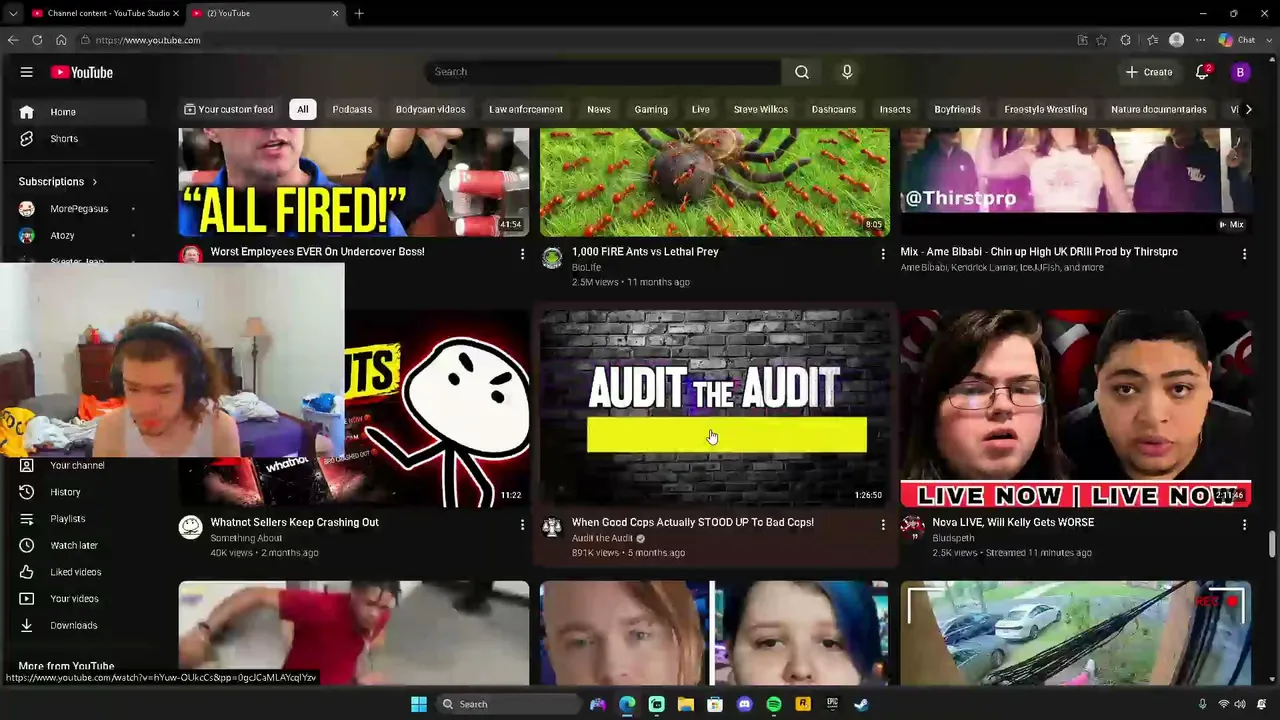Open the browser profile icon
The height and width of the screenshot is (720, 1280).
pos(1177,40)
